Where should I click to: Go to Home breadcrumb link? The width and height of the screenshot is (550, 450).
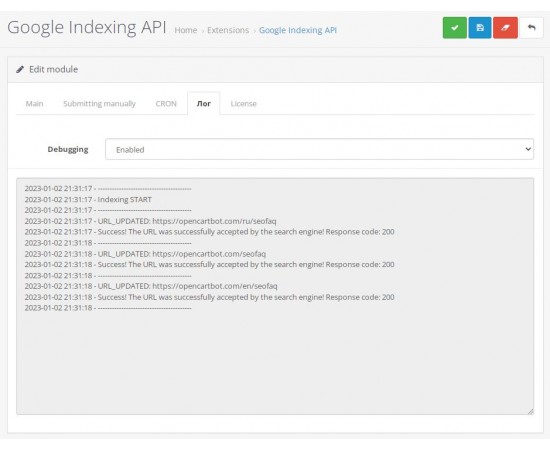(186, 30)
